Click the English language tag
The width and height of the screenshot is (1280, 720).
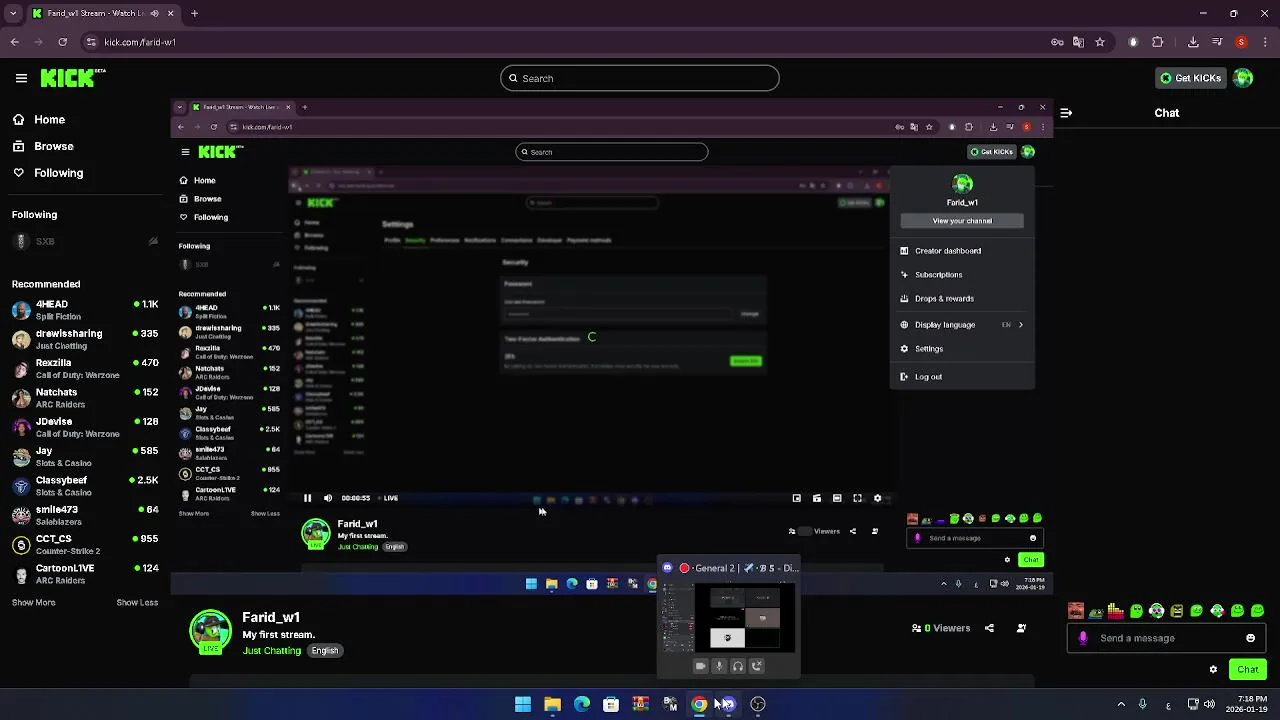tap(324, 651)
